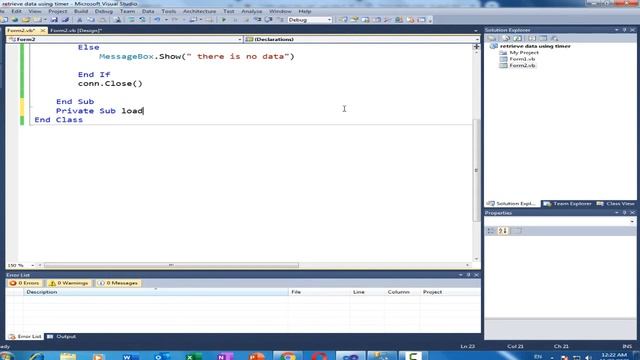The height and width of the screenshot is (360, 640).
Task: Open Google Chrome from the taskbar
Action: pyautogui.click(x=287, y=356)
